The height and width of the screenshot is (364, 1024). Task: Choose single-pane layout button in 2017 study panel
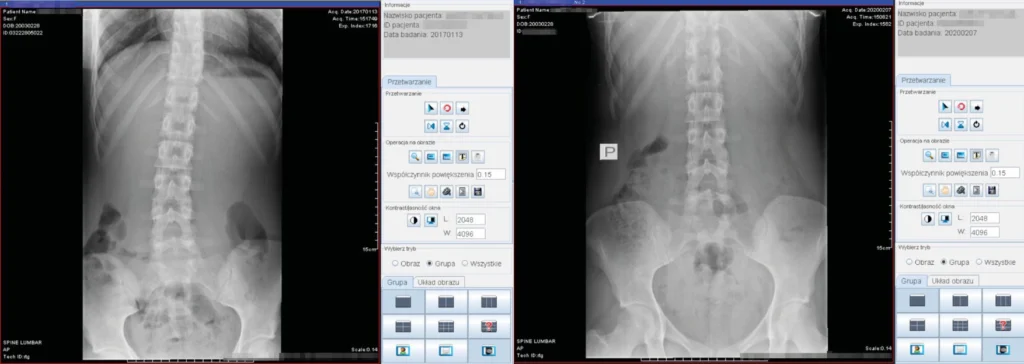tap(403, 302)
